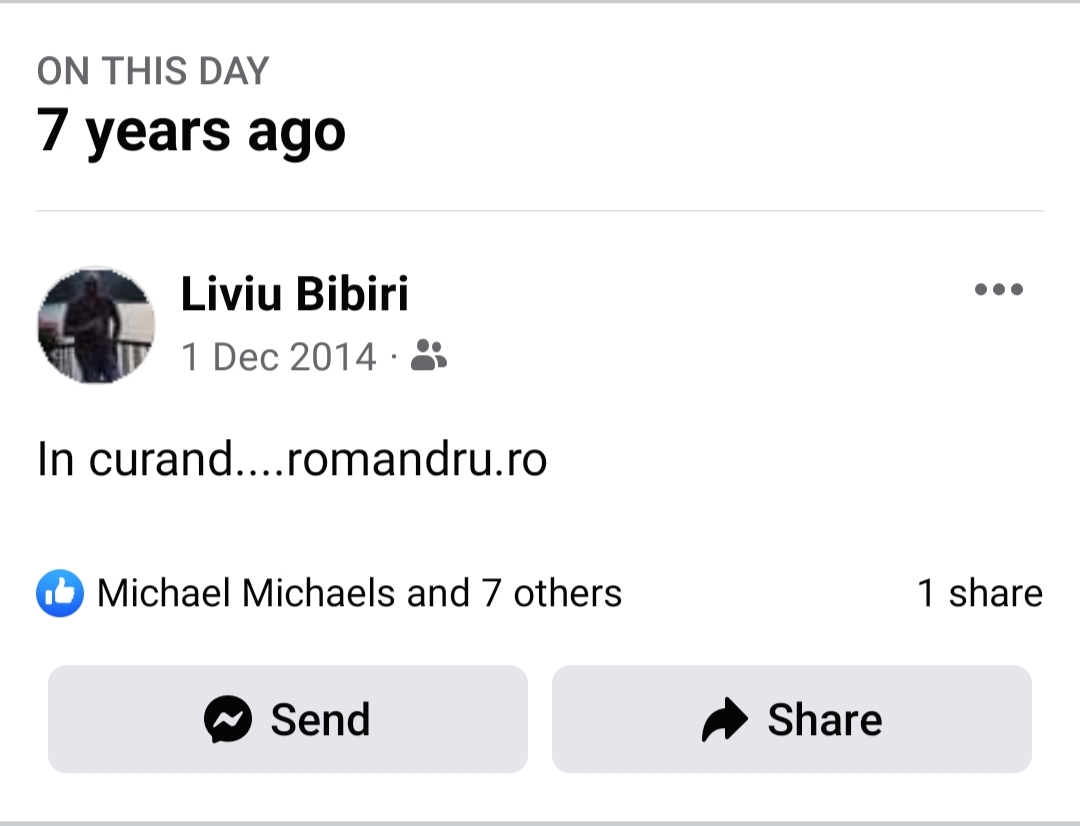Click the divider line below the heading
The image size is (1080, 826).
tap(540, 211)
